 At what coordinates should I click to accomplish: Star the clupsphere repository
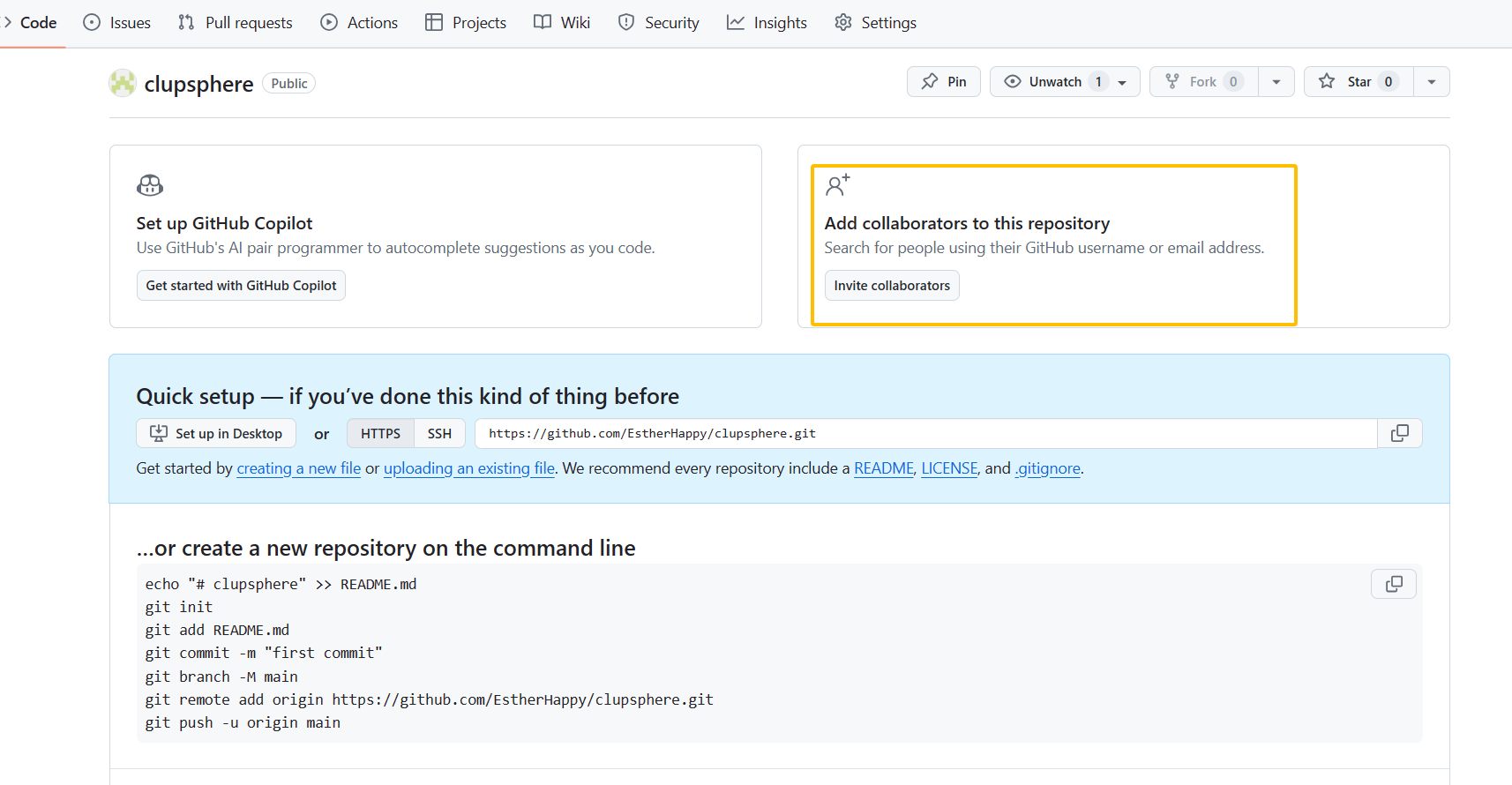coord(1359,82)
